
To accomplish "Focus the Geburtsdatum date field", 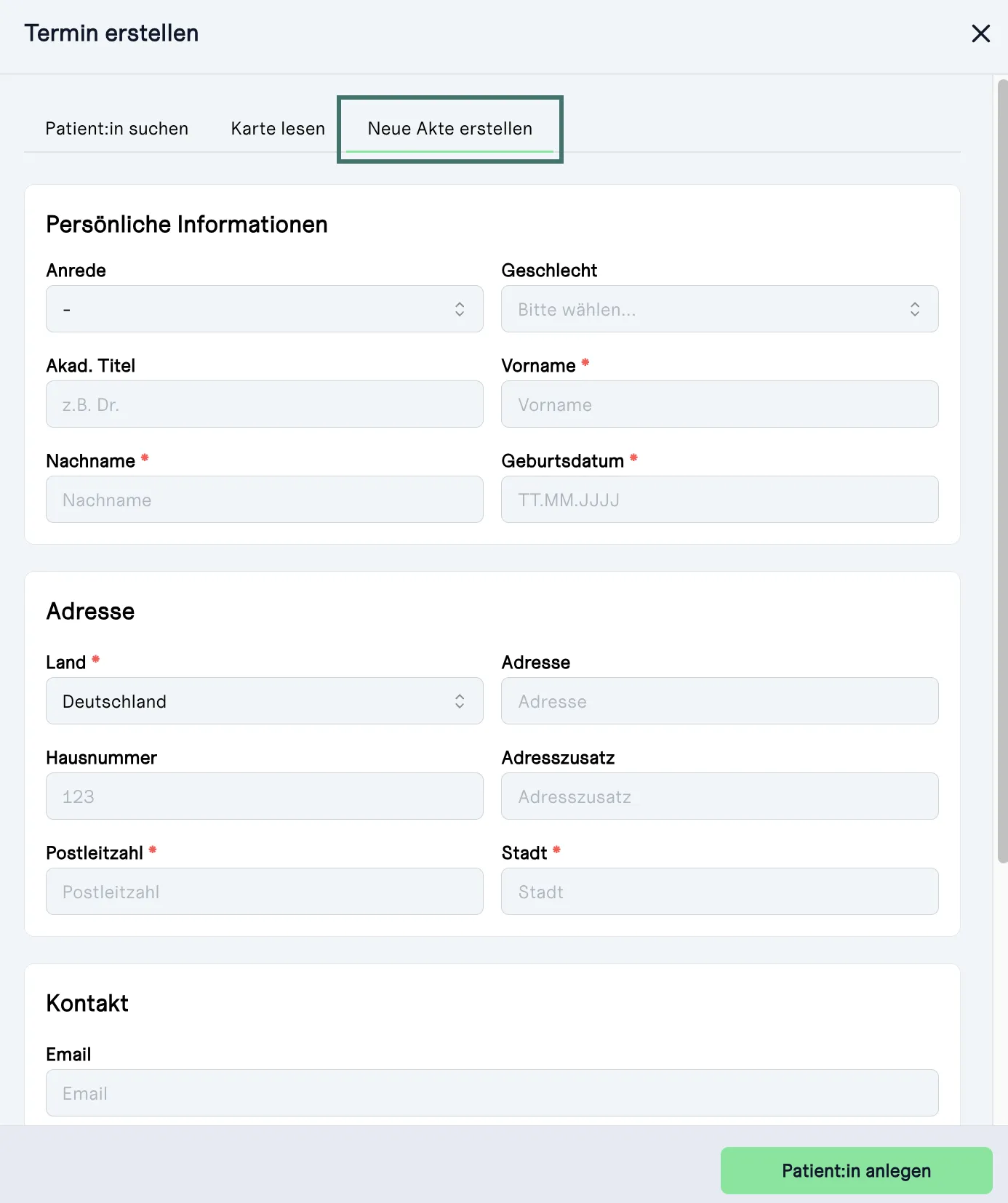I will (720, 500).
